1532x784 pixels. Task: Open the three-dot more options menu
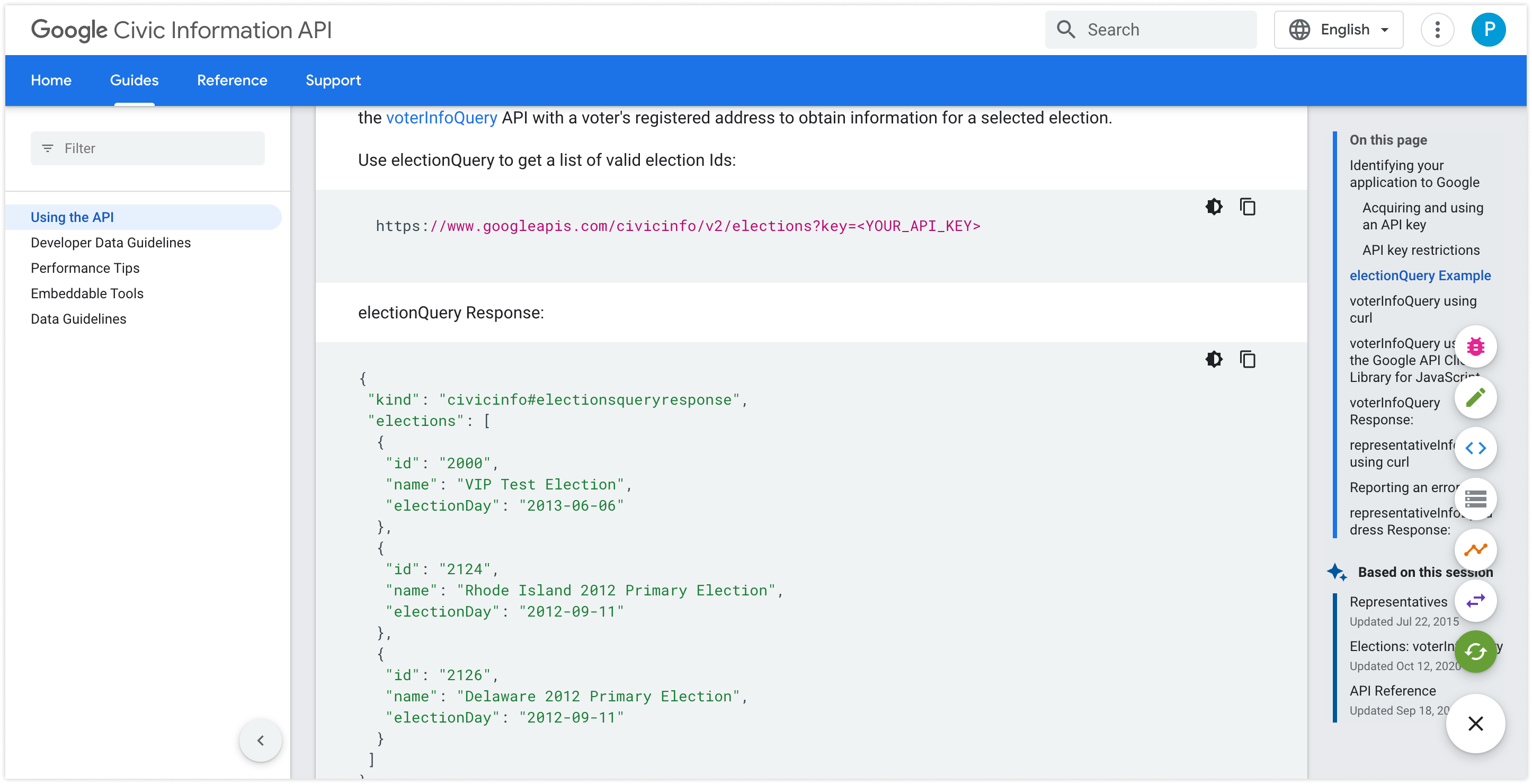click(1437, 30)
